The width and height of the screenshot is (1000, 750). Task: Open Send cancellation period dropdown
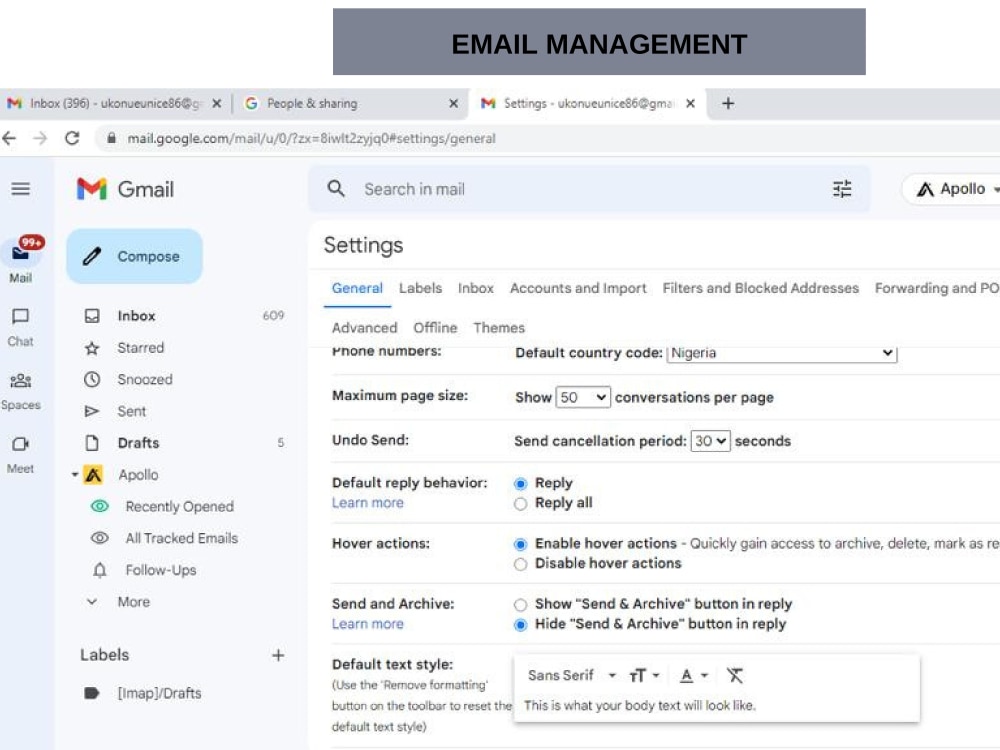pos(710,441)
